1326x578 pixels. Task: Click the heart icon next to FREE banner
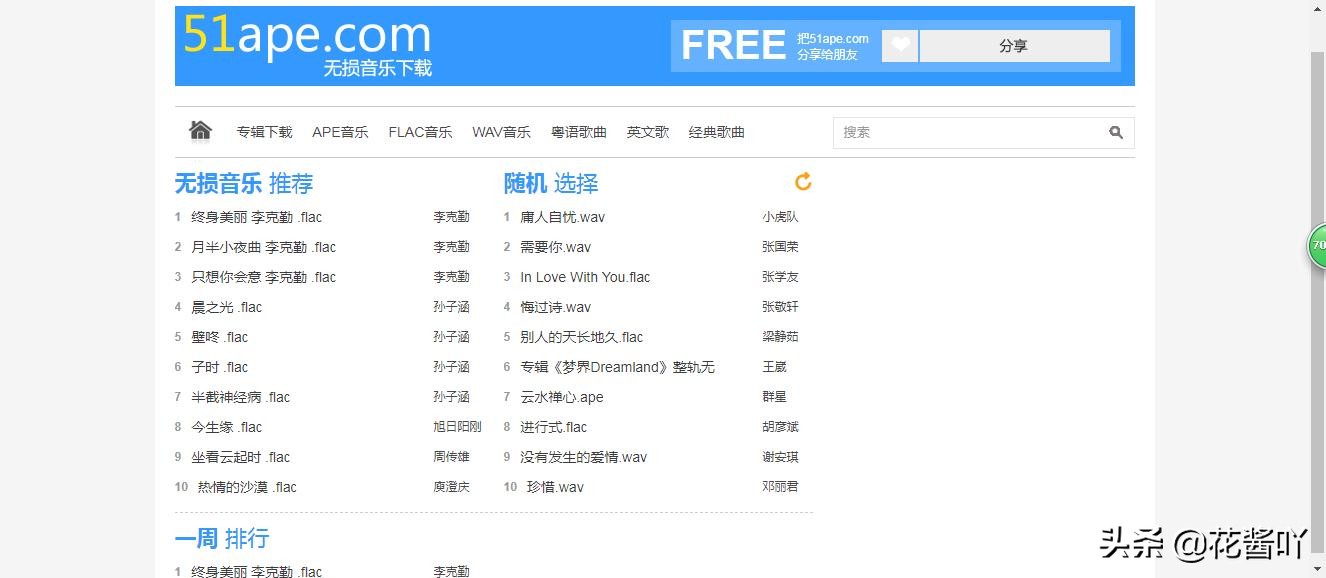tap(898, 45)
